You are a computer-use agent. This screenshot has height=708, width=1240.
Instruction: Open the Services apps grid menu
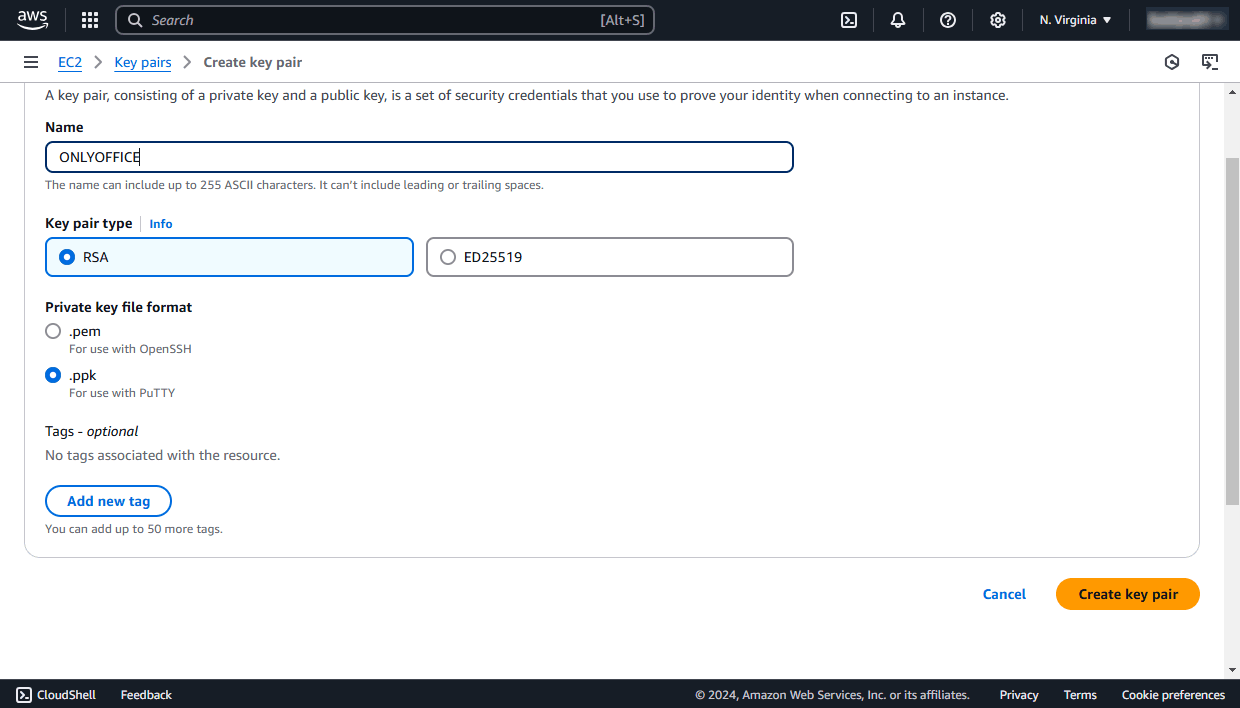[89, 19]
